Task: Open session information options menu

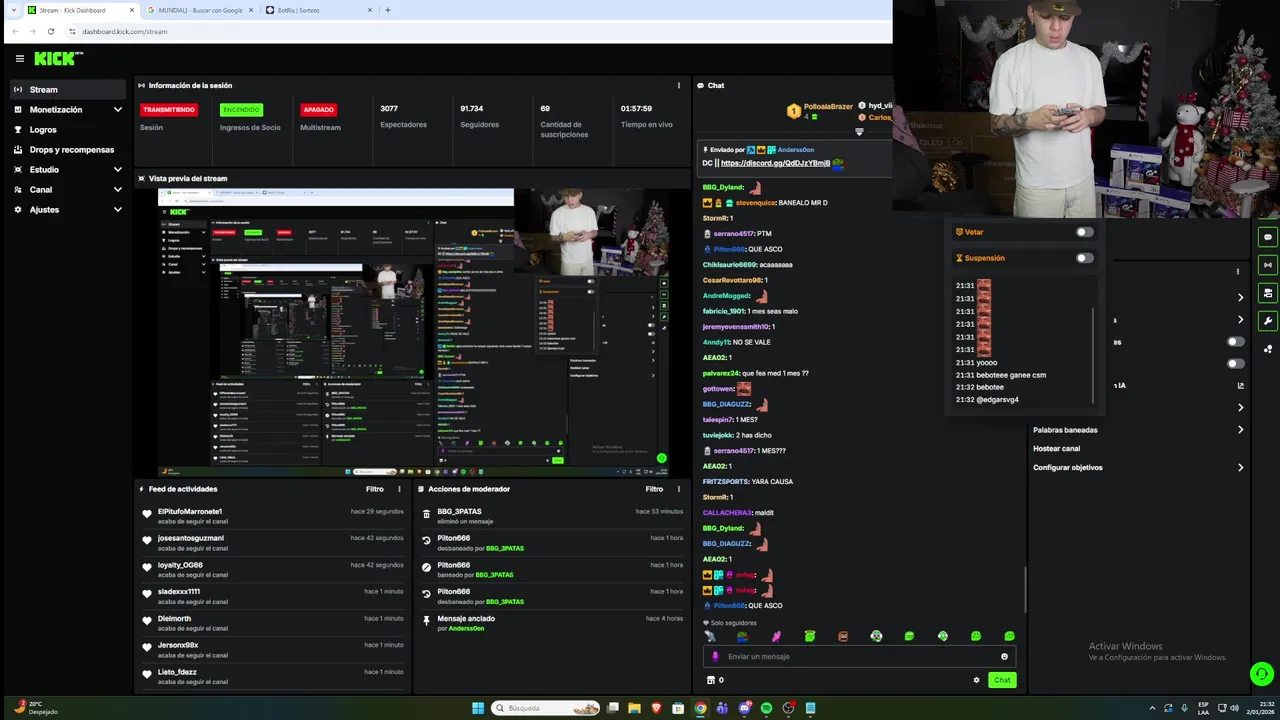Action: click(x=679, y=86)
